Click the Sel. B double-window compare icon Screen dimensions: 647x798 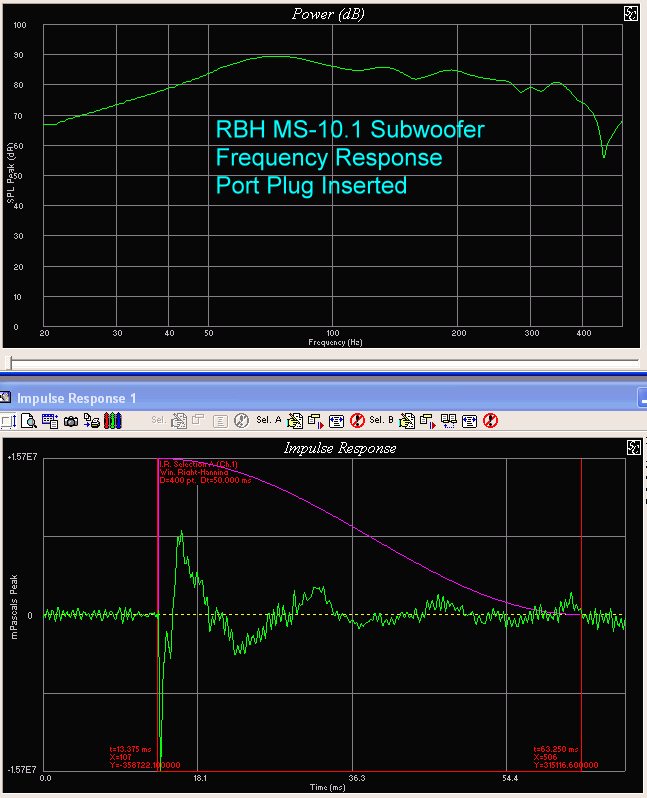point(448,421)
